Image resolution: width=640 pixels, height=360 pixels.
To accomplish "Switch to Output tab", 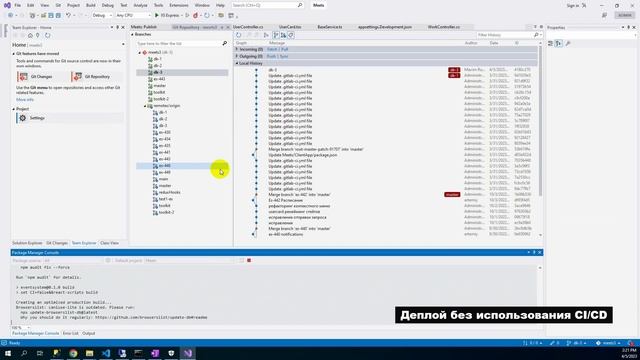I will point(89,333).
